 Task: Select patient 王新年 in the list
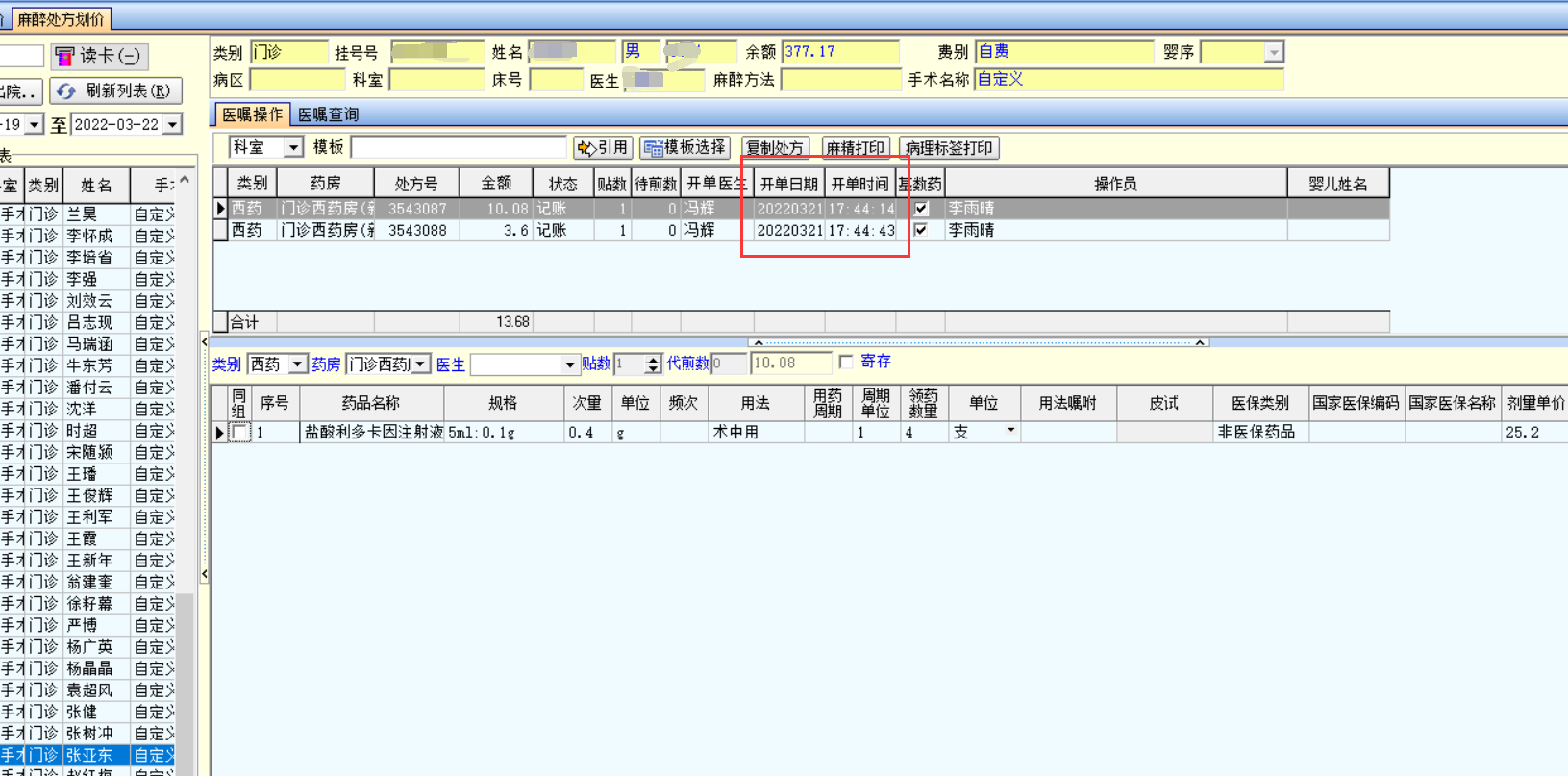[89, 561]
